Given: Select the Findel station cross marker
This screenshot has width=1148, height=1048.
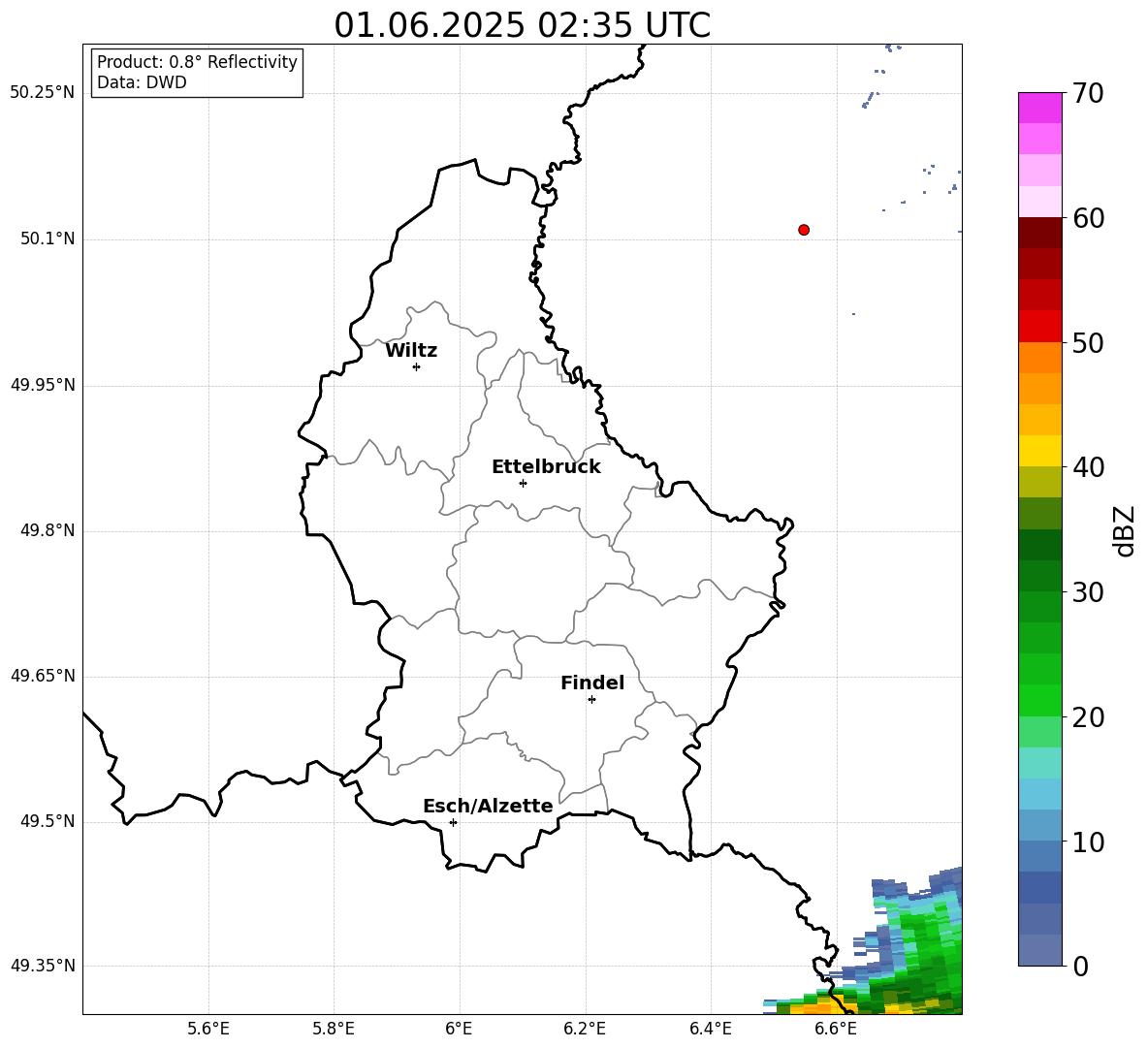Looking at the screenshot, I should (x=591, y=699).
